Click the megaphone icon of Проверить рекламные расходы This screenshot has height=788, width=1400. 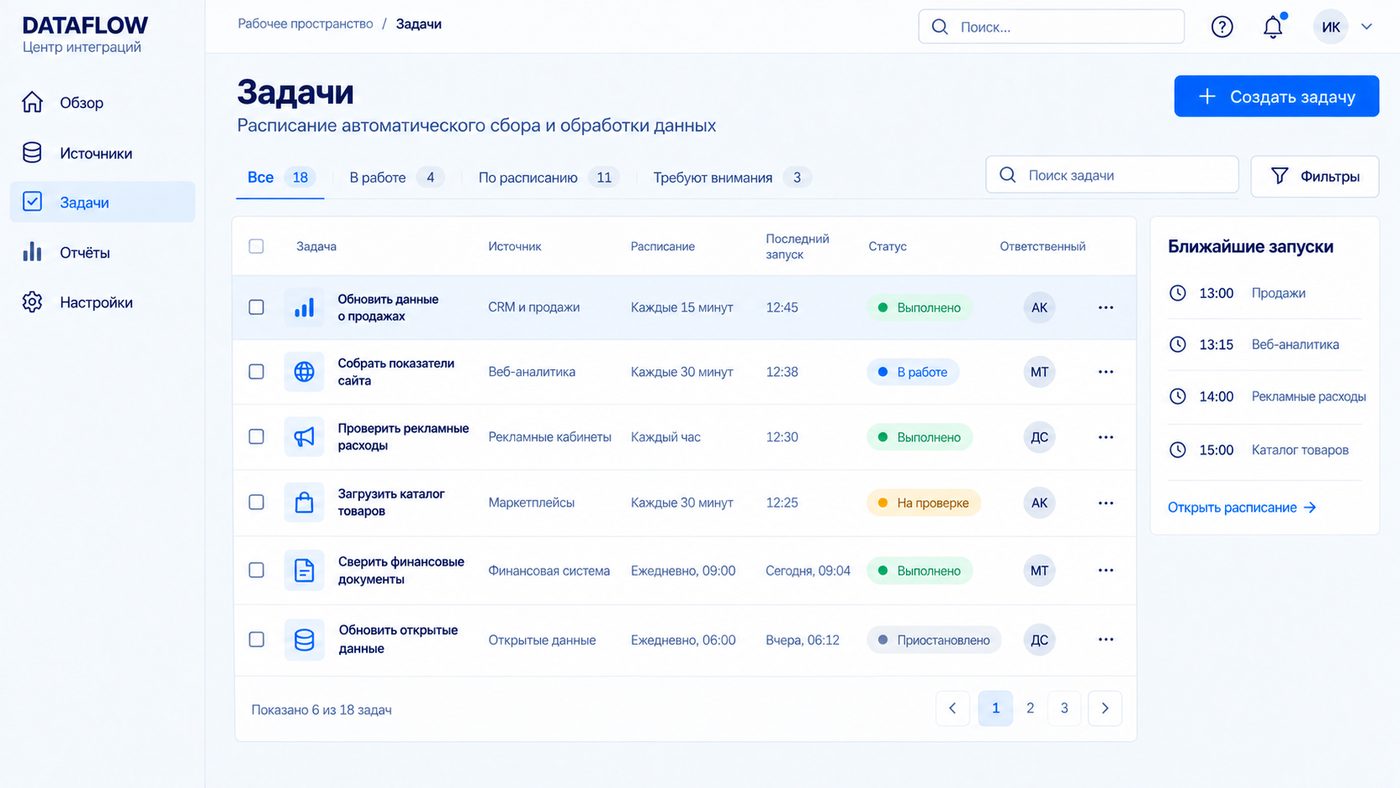[x=304, y=437]
